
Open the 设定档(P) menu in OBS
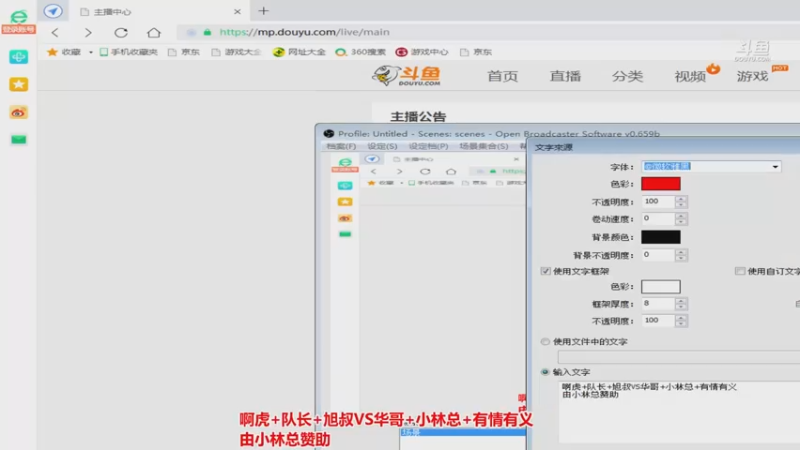[x=428, y=146]
